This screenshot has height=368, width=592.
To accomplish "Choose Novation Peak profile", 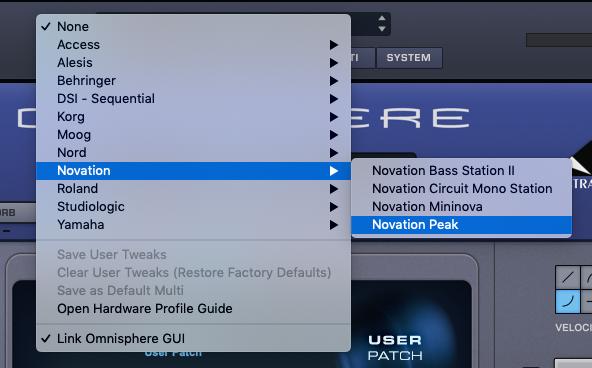I will click(461, 225).
